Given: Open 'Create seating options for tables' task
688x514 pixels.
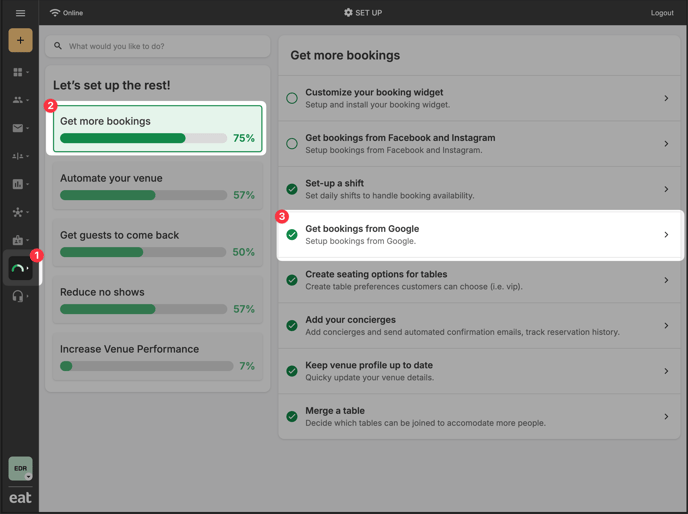Looking at the screenshot, I should (479, 280).
